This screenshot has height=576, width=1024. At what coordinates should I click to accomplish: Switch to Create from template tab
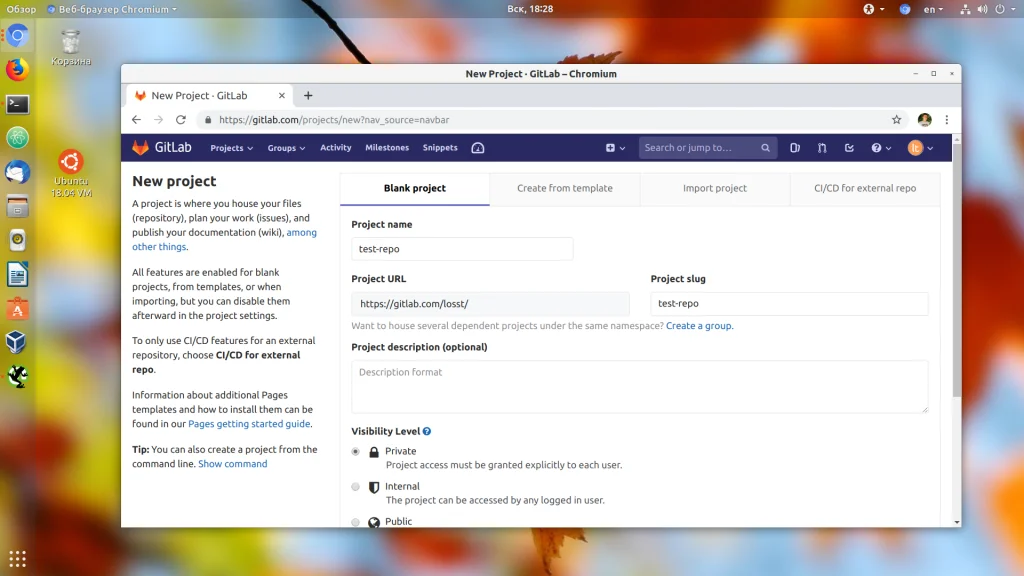click(565, 188)
